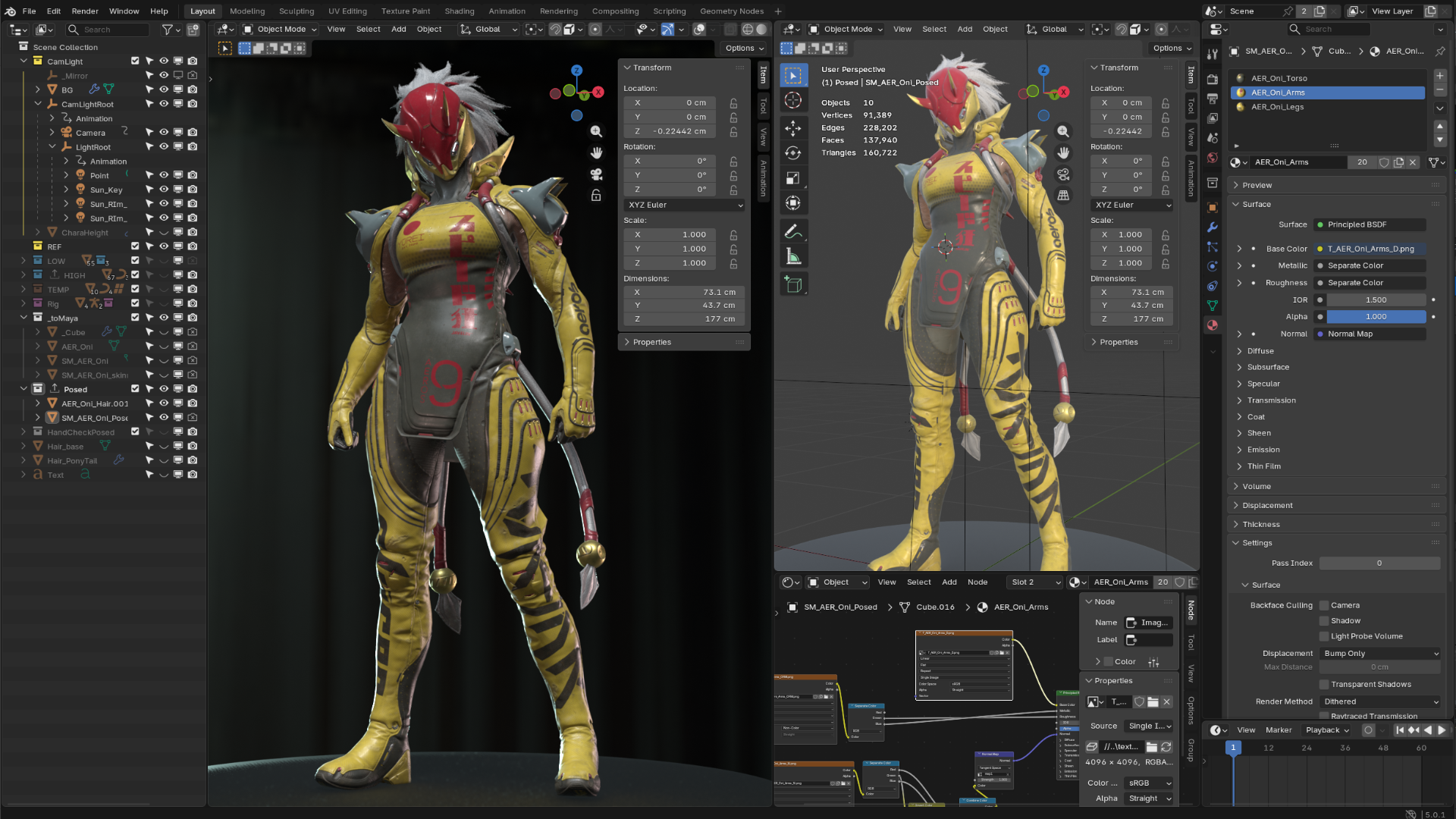Select the Cursor tool in viewport toolbar
The height and width of the screenshot is (819, 1456).
(x=793, y=100)
